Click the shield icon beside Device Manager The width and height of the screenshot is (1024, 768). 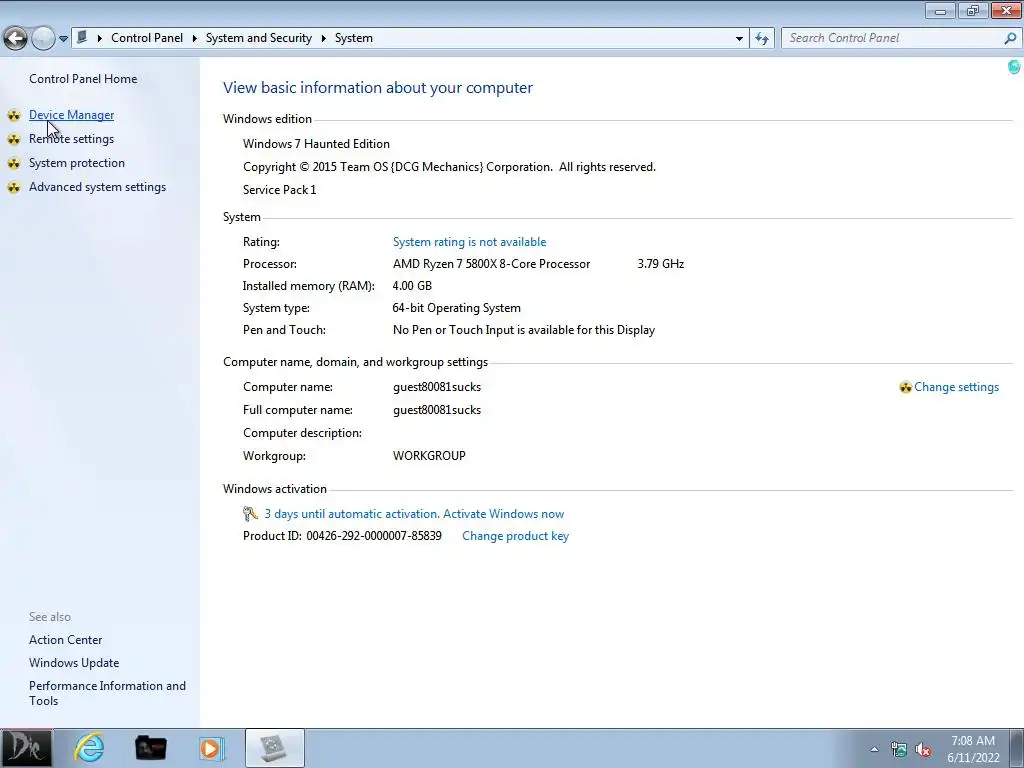14,116
